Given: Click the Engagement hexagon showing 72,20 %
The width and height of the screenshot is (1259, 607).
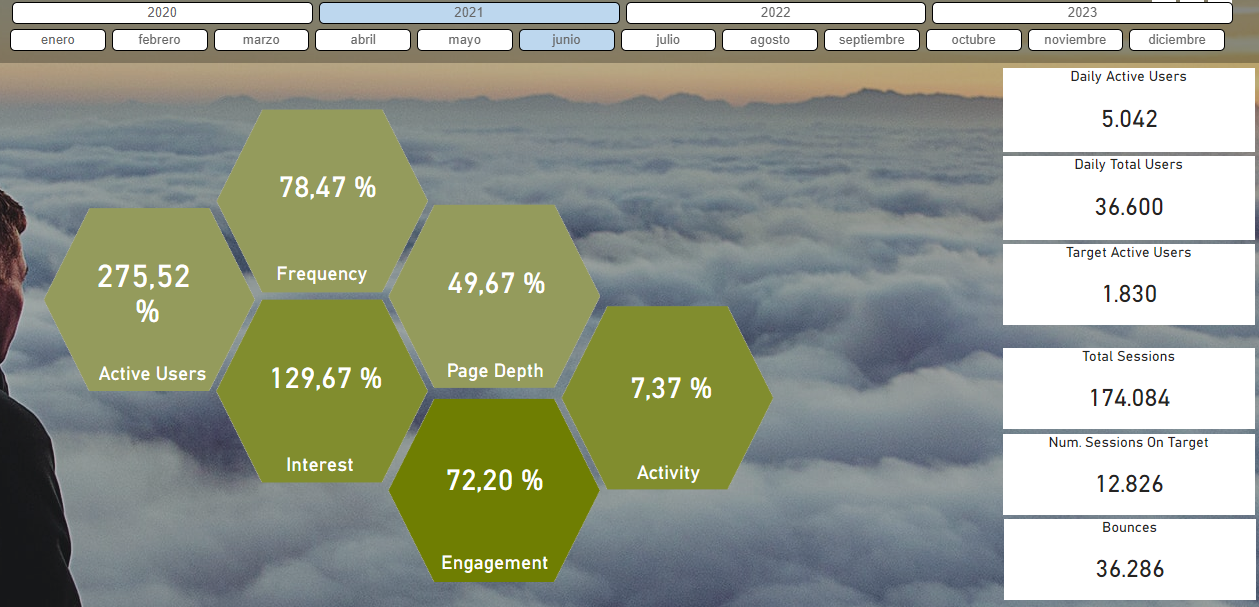Looking at the screenshot, I should click(x=494, y=490).
